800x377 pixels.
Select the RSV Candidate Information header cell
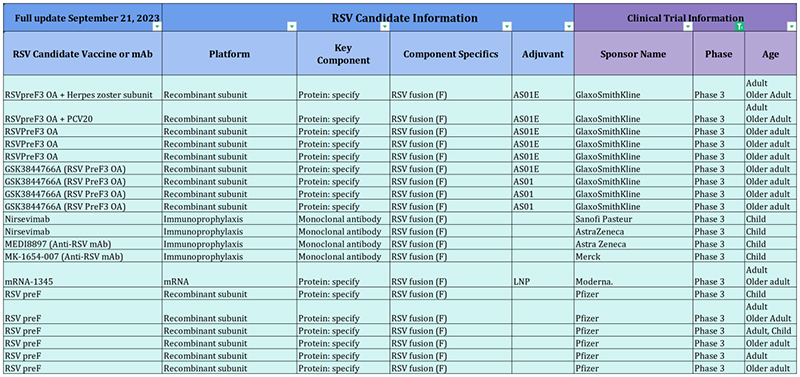(x=368, y=18)
